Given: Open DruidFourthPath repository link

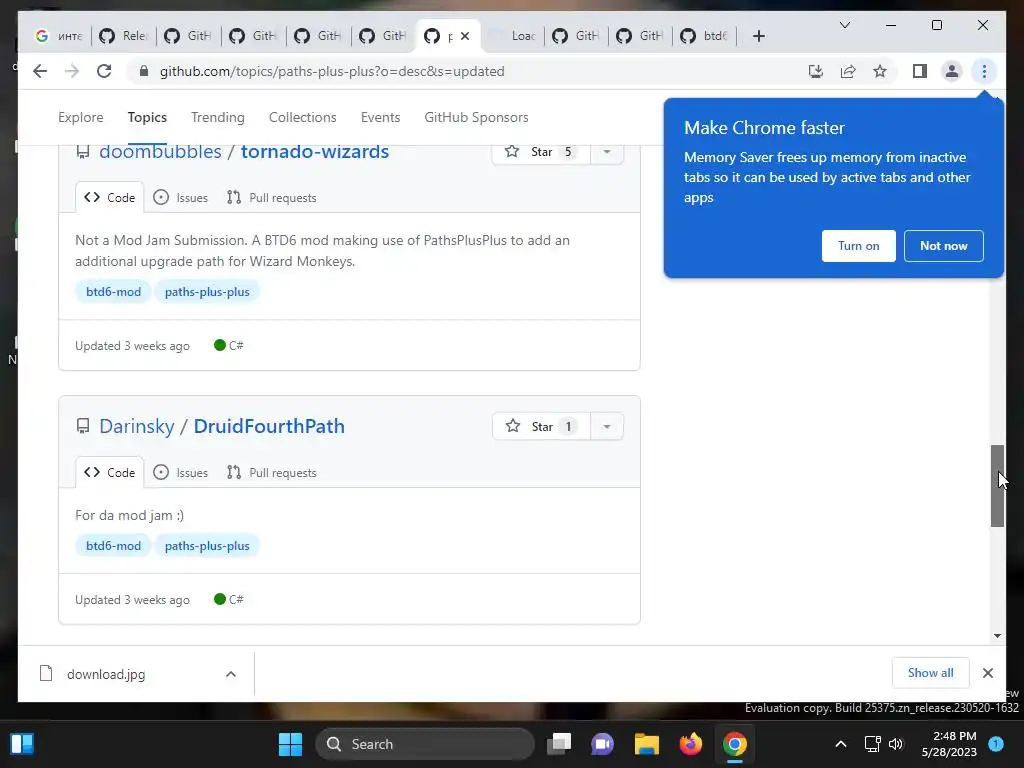Looking at the screenshot, I should [269, 426].
